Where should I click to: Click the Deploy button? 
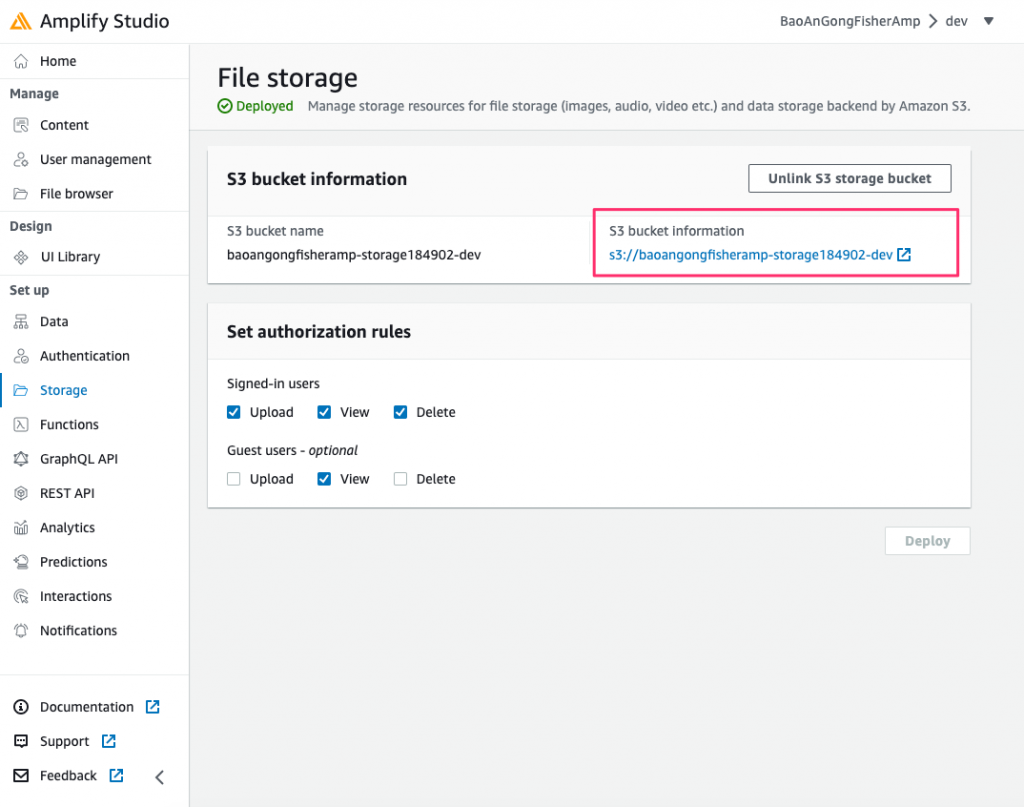[927, 541]
